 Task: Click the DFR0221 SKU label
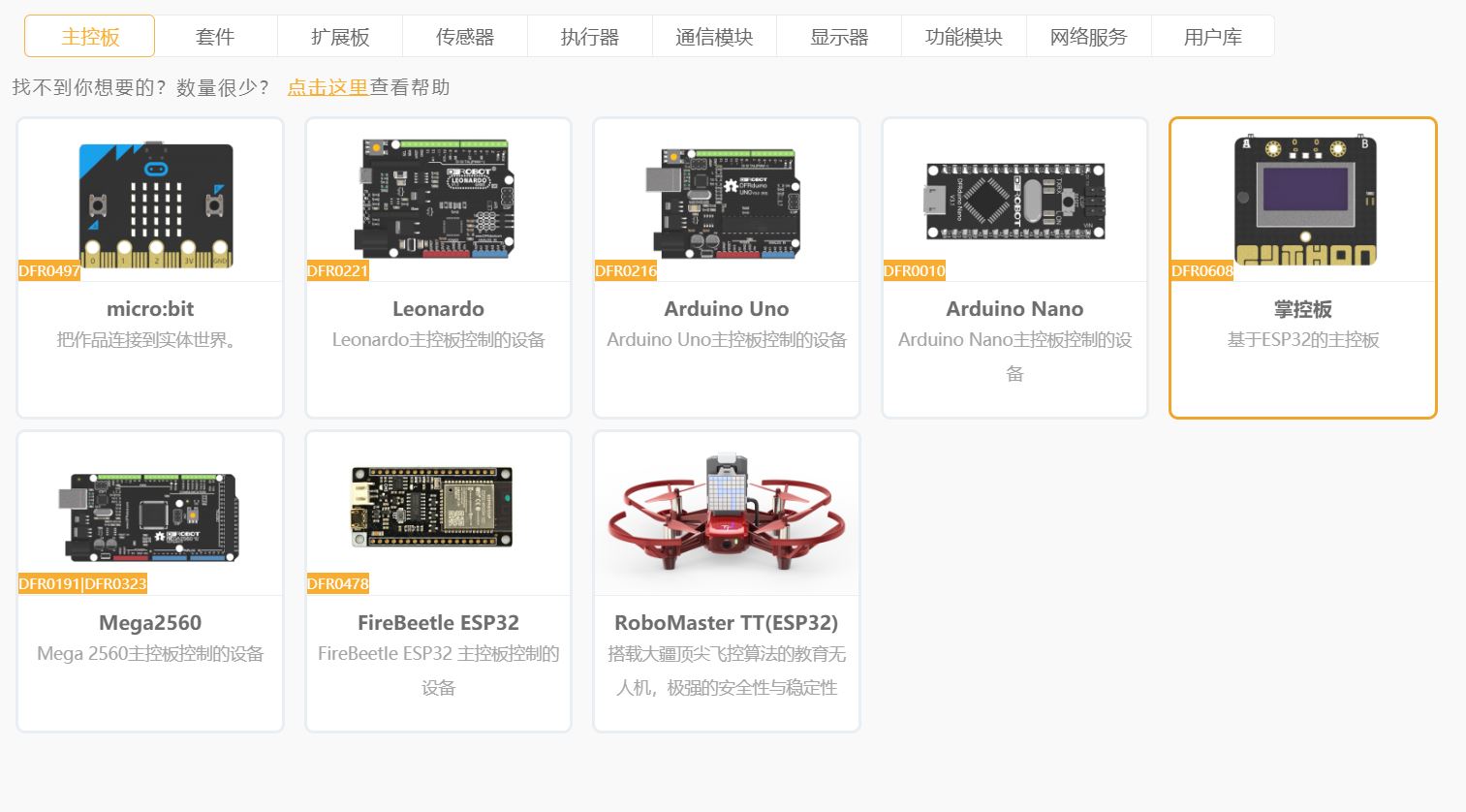tap(338, 270)
